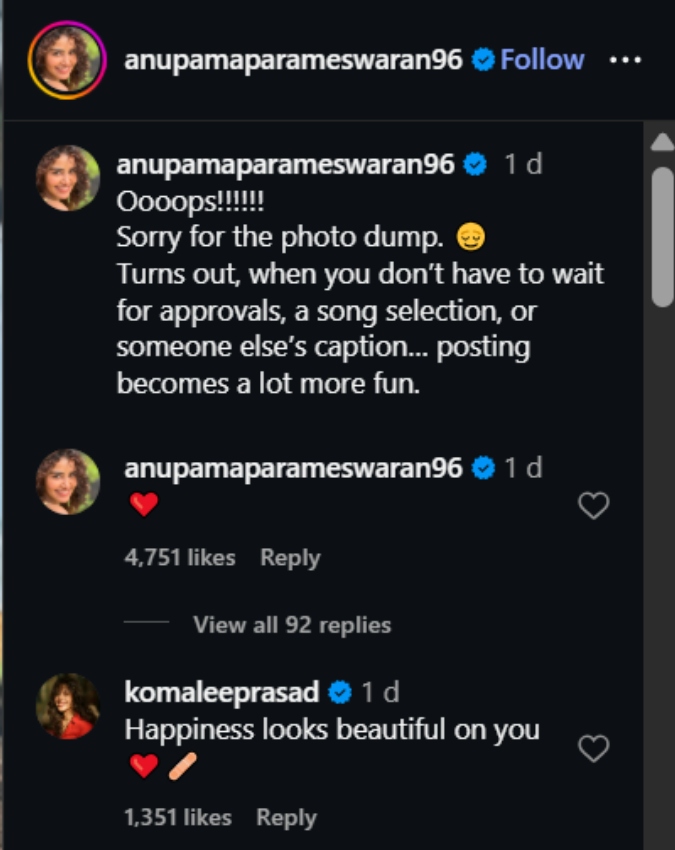675x850 pixels.
Task: Click verified badge next to komaleeprasad
Action: [x=340, y=692]
